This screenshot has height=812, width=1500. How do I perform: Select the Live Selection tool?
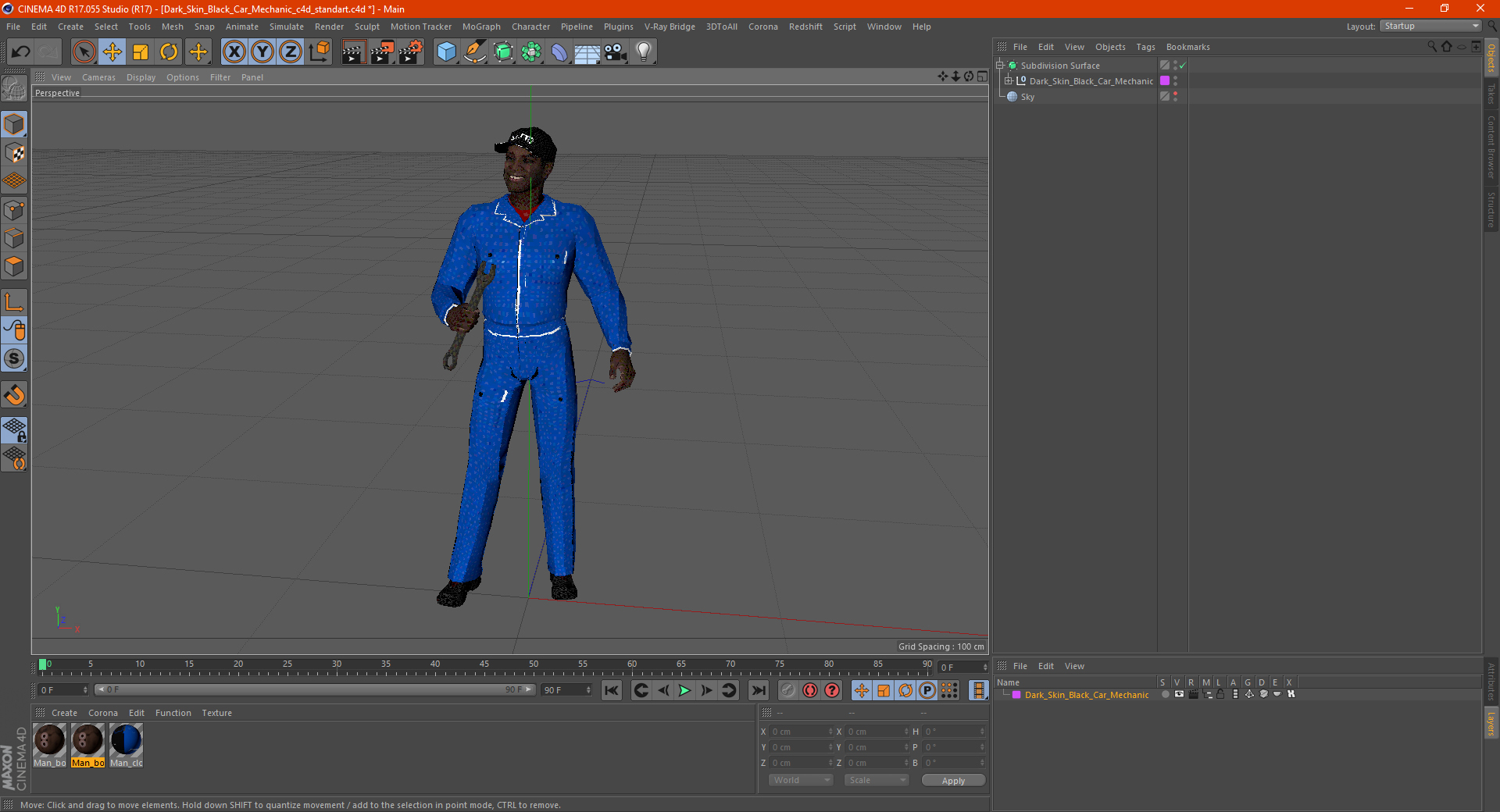click(84, 52)
